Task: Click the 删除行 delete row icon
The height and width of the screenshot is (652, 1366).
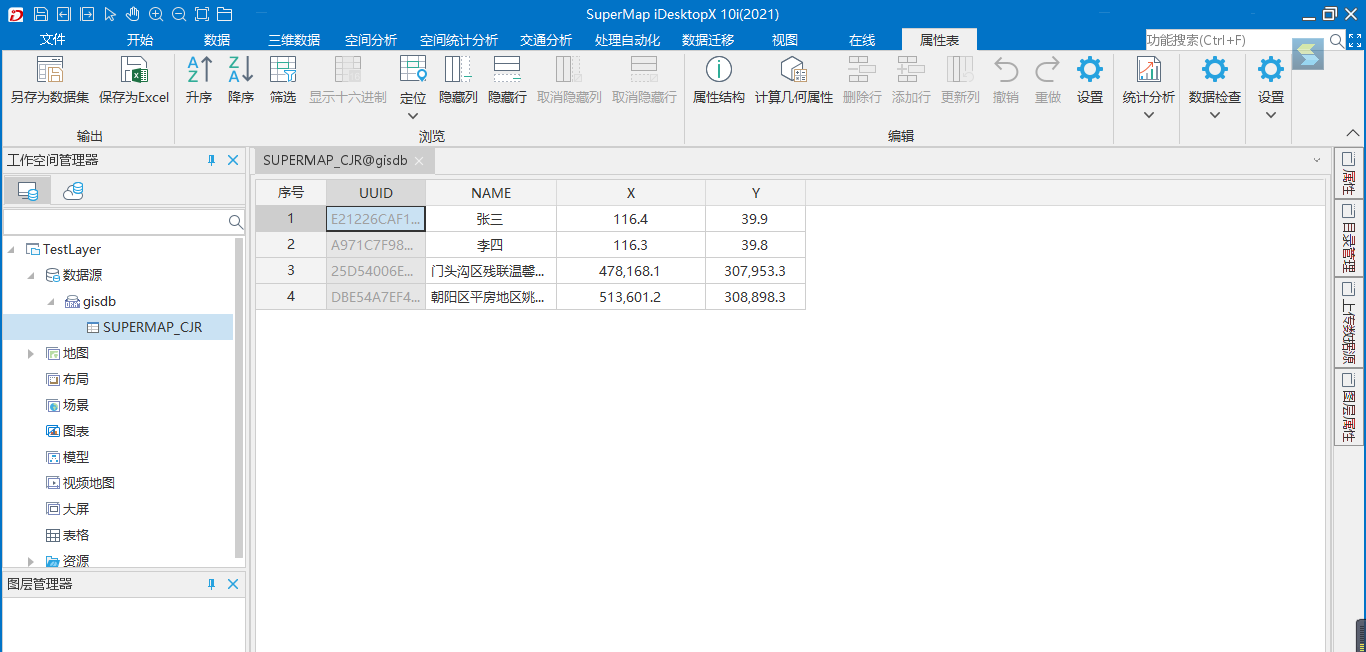Action: click(x=862, y=69)
